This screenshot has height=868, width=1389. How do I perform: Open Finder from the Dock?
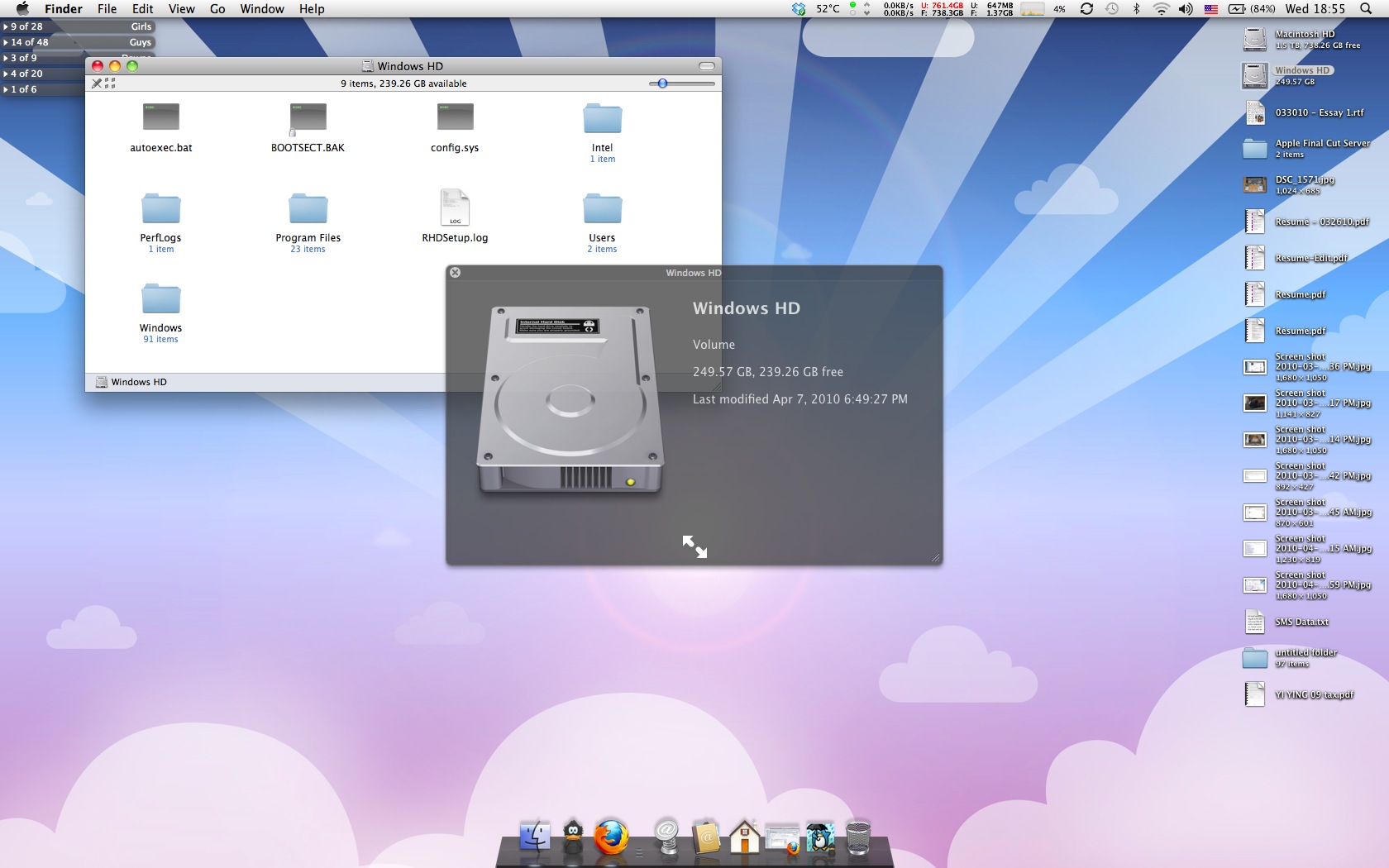click(535, 837)
